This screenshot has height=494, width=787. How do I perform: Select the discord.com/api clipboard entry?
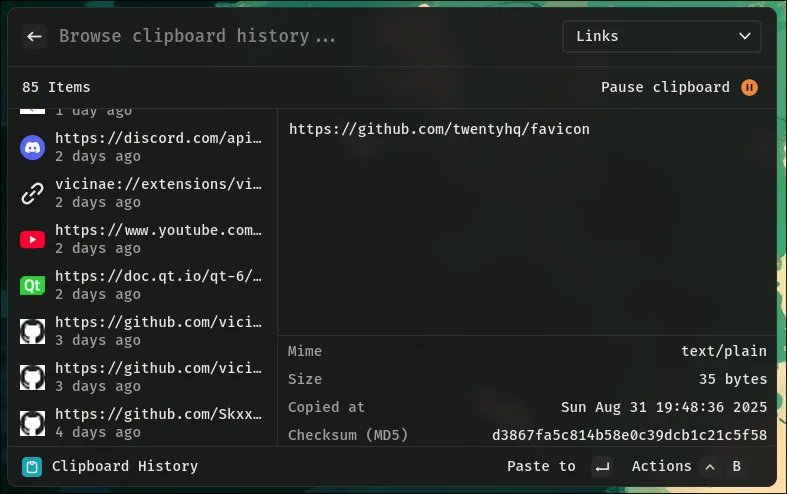(158, 148)
